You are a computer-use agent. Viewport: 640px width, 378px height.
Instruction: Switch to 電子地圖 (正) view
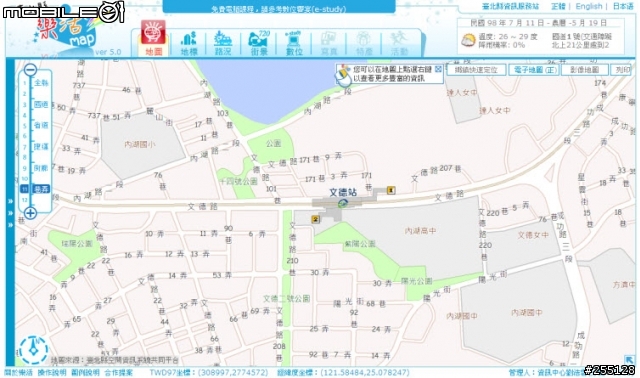535,70
